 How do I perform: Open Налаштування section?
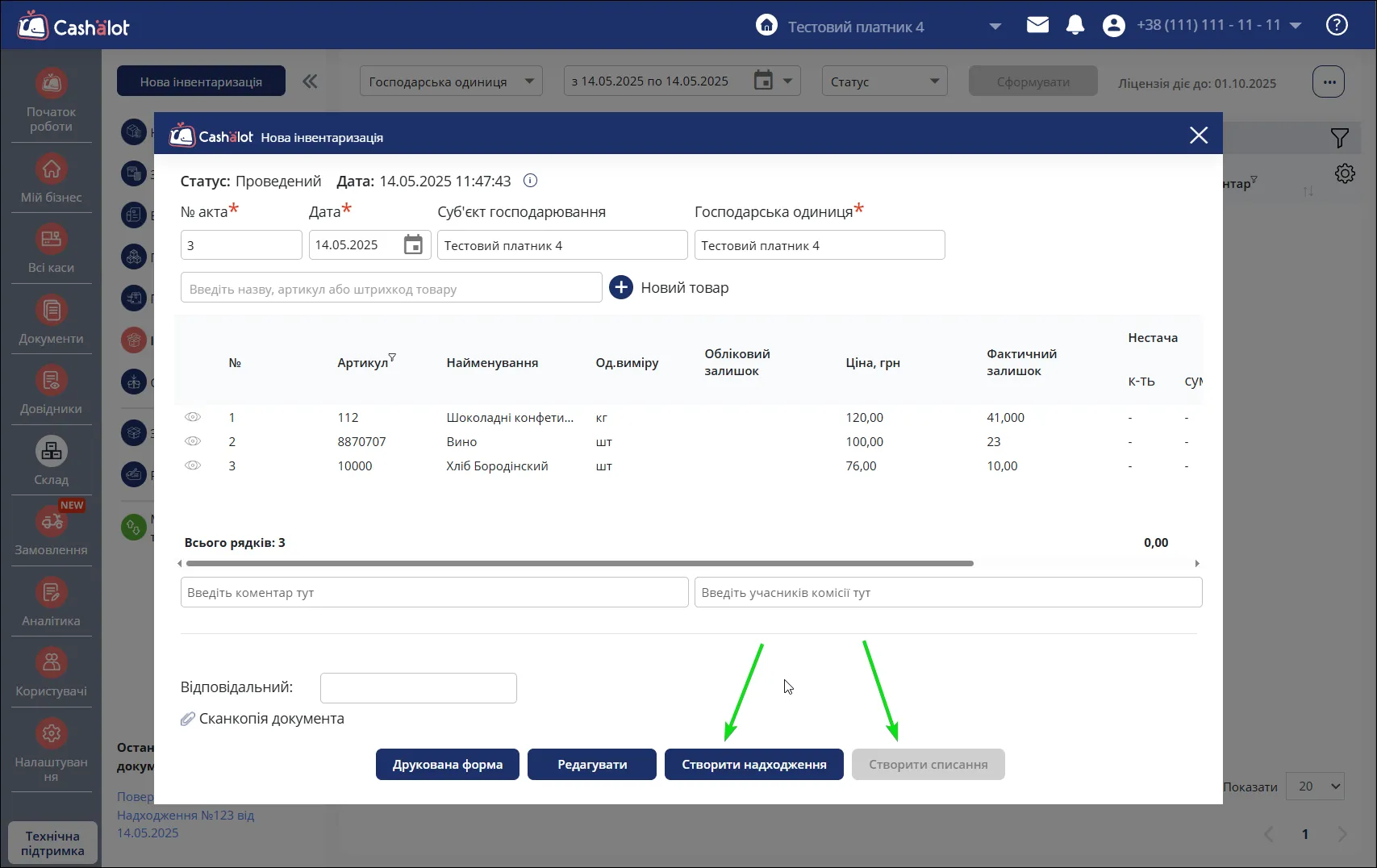click(x=51, y=750)
